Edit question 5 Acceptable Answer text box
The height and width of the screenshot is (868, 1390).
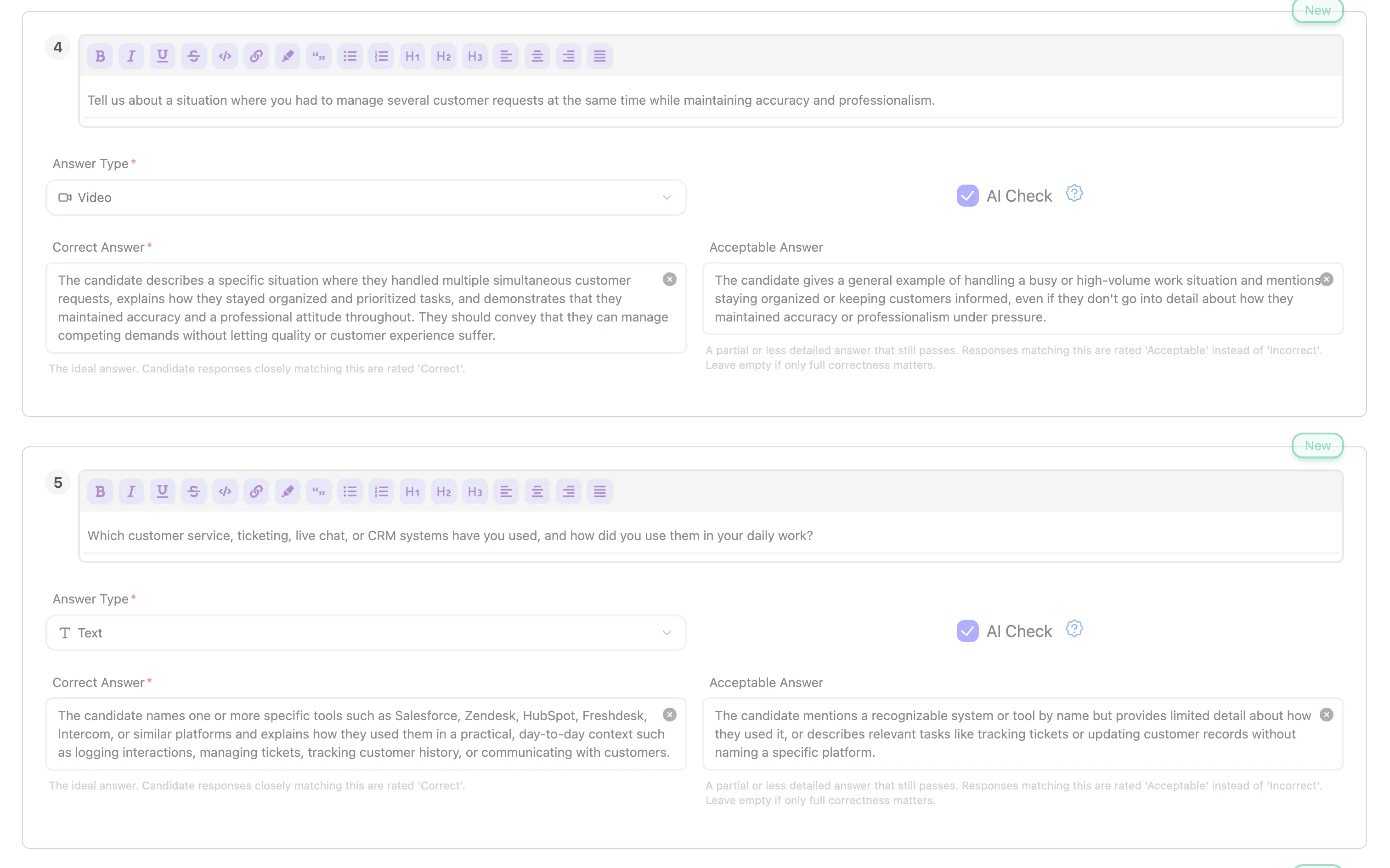(x=1023, y=734)
